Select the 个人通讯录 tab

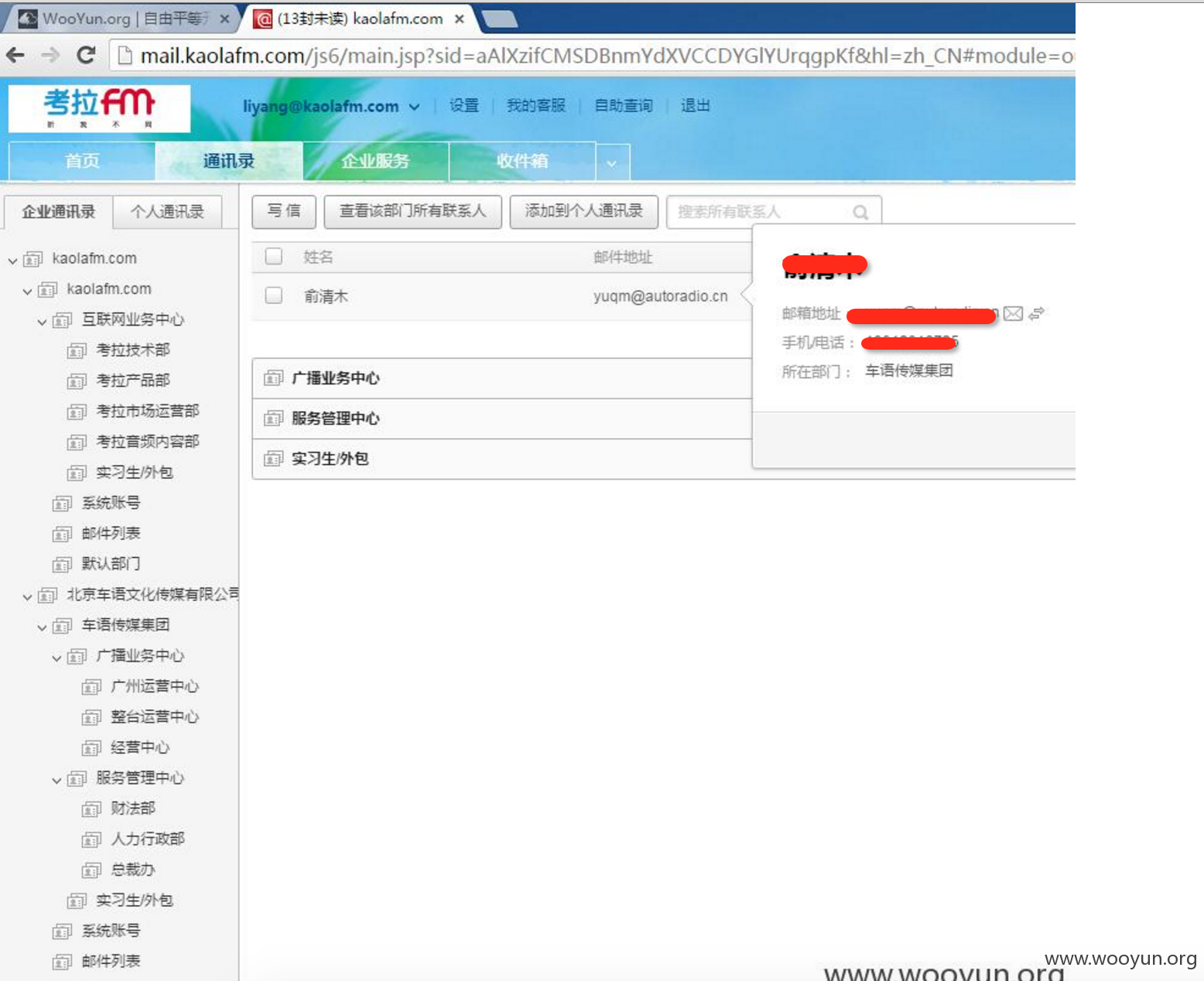(x=167, y=212)
